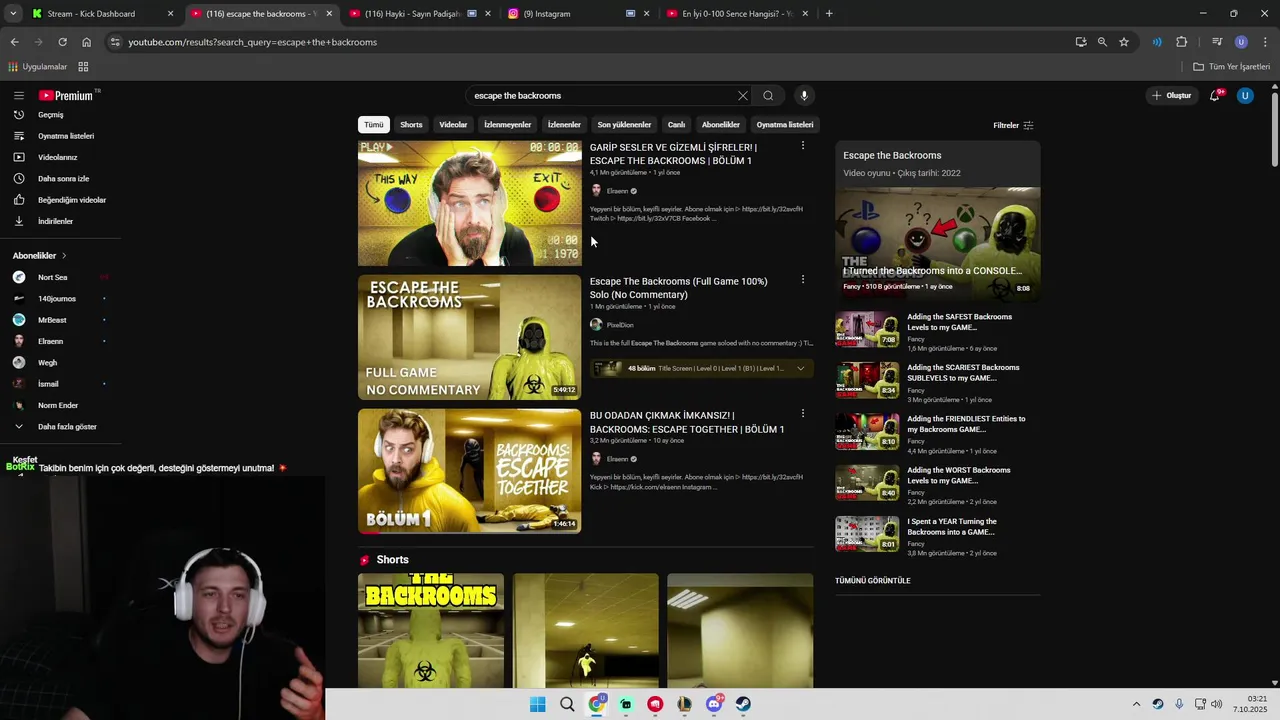Screen dimensions: 1280x720
Task: Open new browser tab plus button
Action: pyautogui.click(x=829, y=14)
